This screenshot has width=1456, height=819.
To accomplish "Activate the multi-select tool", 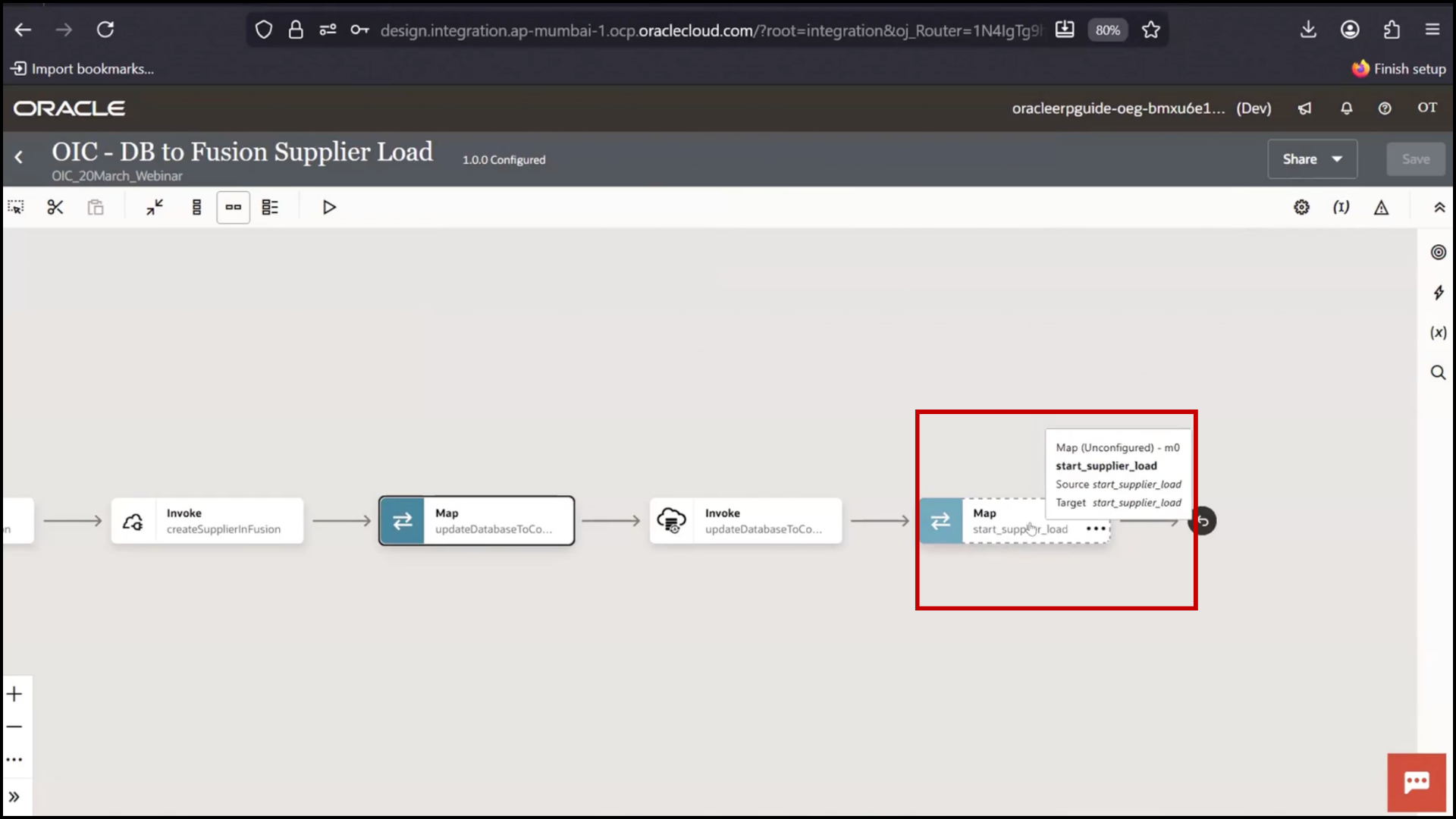I will coord(16,207).
